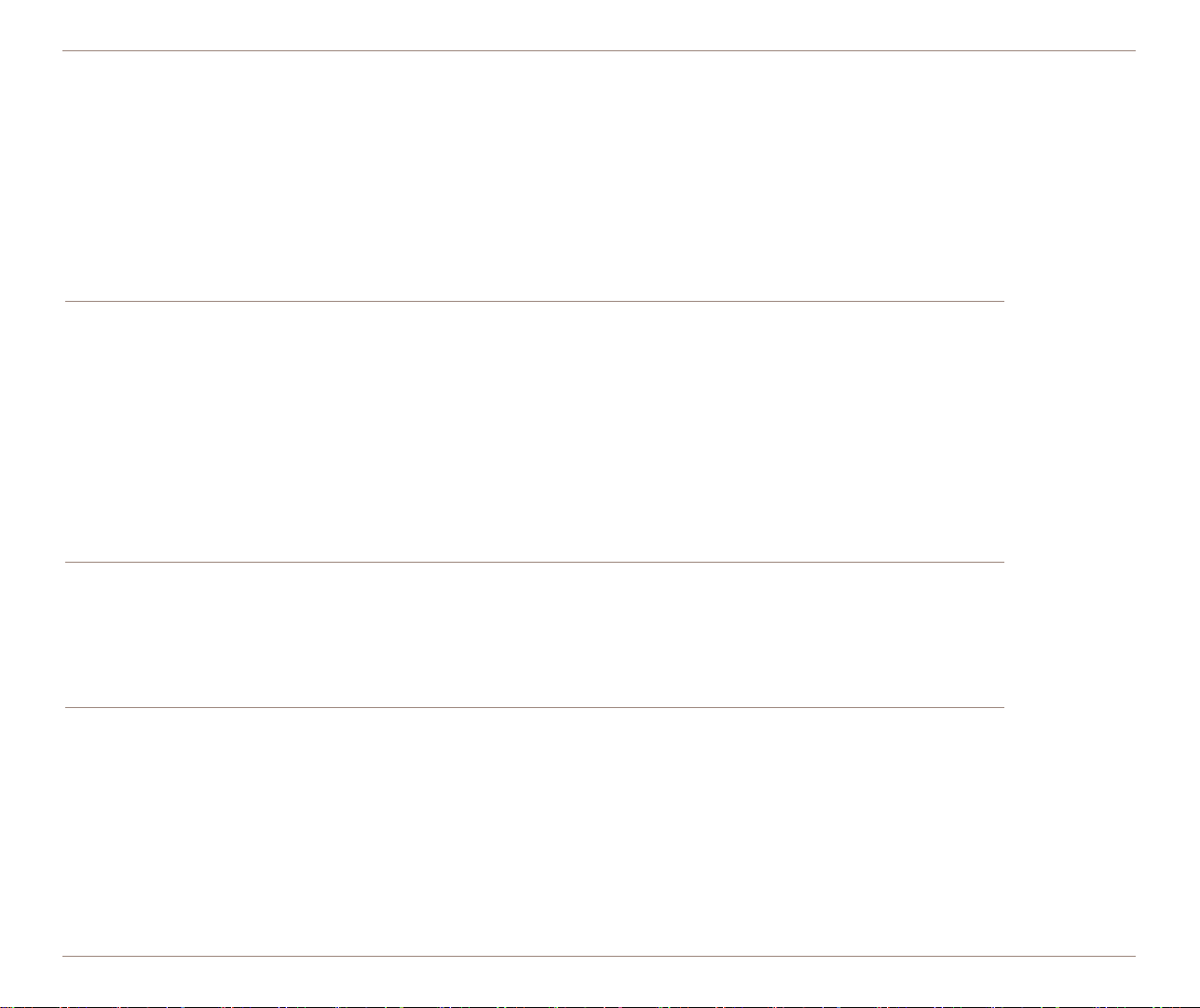Click the left end of the first section divider
1200x1008 pixels.
(67, 301)
